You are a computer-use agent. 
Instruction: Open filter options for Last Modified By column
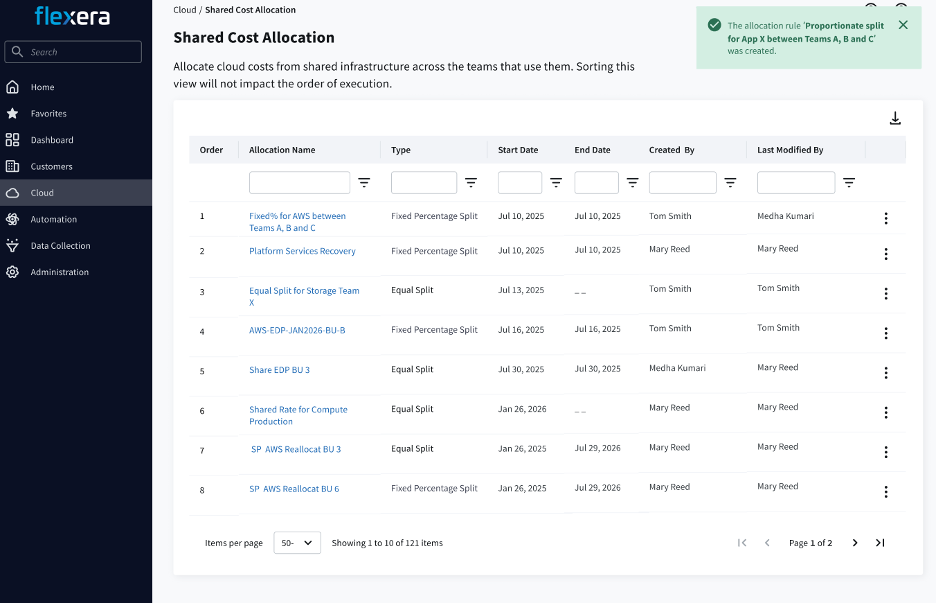point(849,183)
